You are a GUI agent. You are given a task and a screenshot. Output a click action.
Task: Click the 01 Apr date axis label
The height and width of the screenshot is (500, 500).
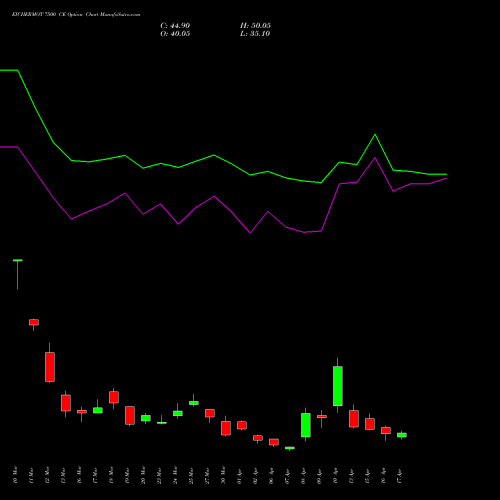(x=239, y=476)
